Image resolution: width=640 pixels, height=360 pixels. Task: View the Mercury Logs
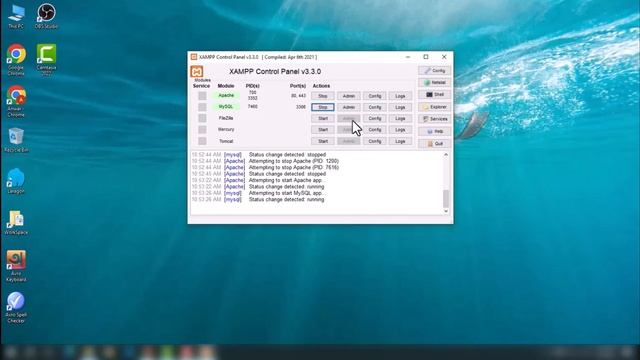click(400, 130)
